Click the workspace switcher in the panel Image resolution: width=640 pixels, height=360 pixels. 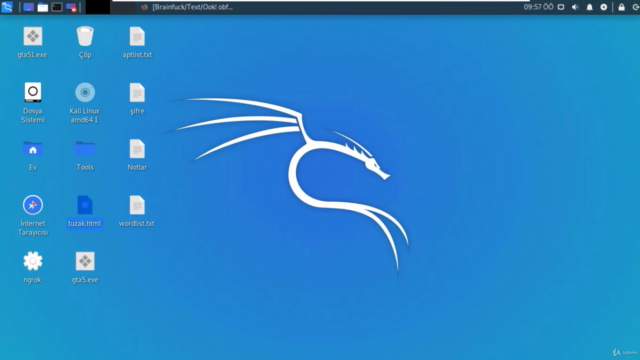98,7
